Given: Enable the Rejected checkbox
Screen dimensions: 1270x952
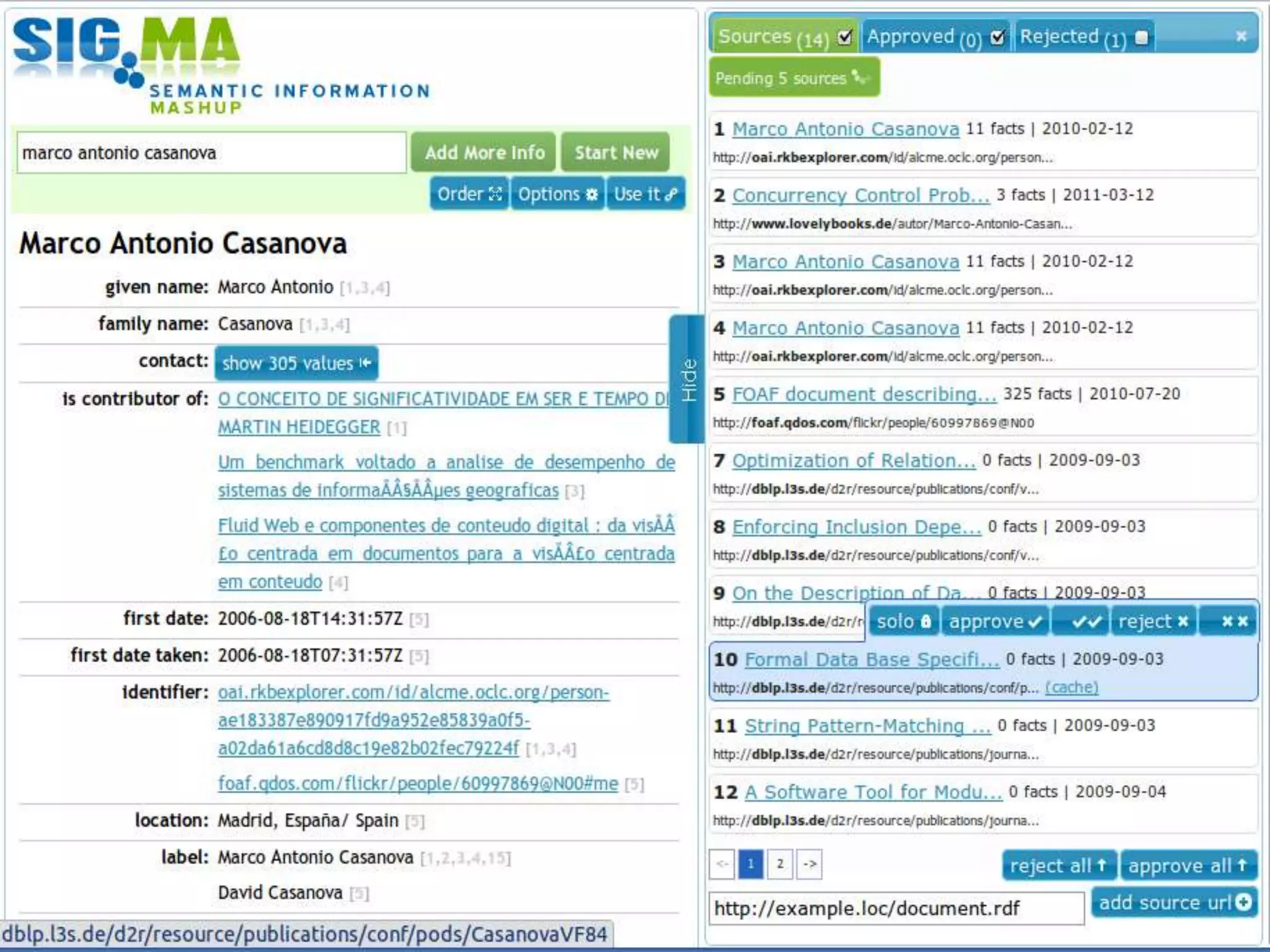Looking at the screenshot, I should [x=1141, y=37].
